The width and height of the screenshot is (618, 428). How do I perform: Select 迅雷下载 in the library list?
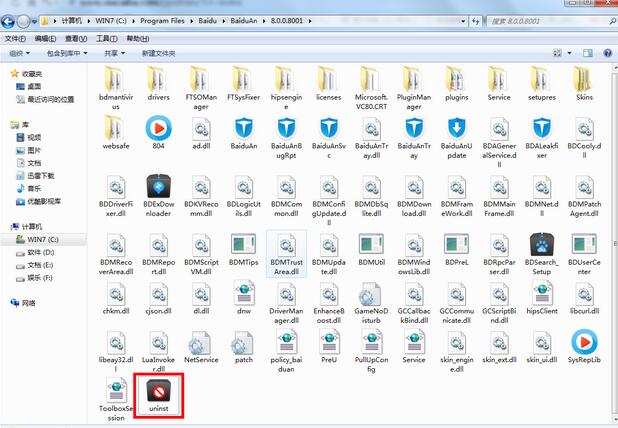click(40, 175)
